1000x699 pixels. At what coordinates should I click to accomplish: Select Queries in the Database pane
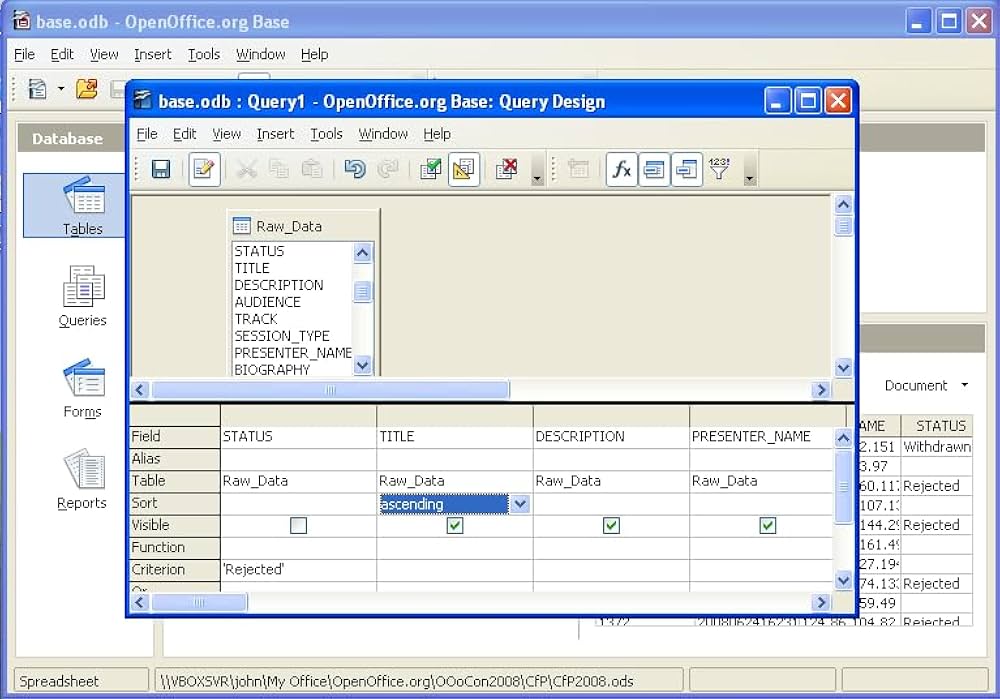(x=82, y=297)
